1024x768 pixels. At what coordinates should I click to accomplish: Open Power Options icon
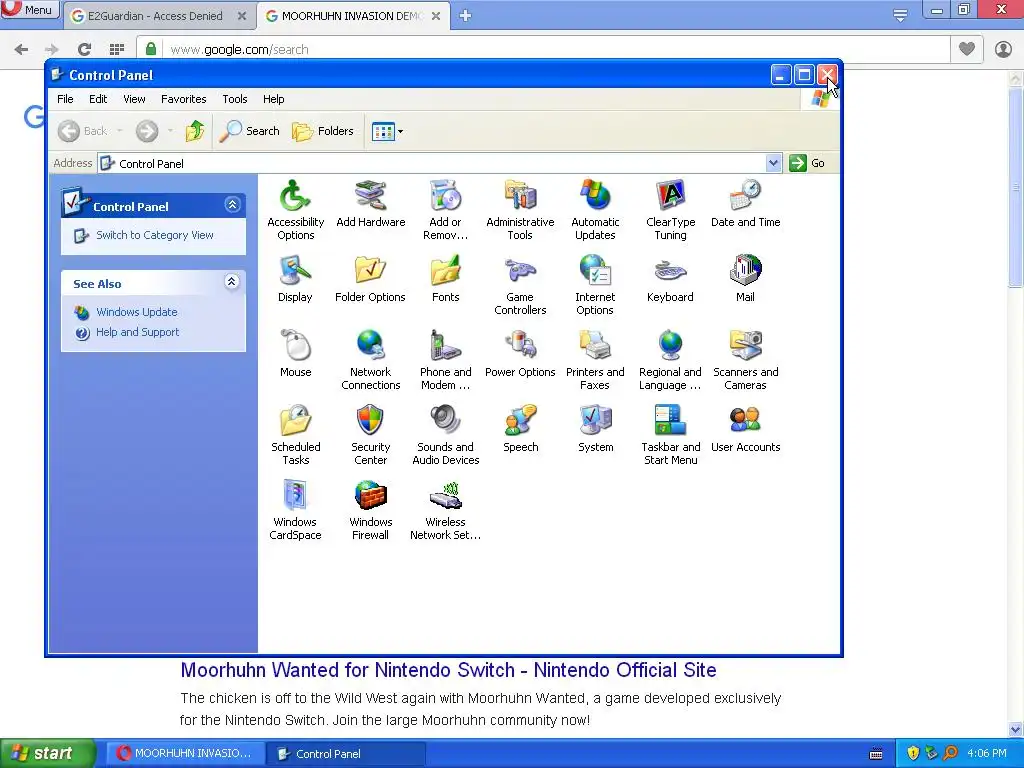pos(520,353)
